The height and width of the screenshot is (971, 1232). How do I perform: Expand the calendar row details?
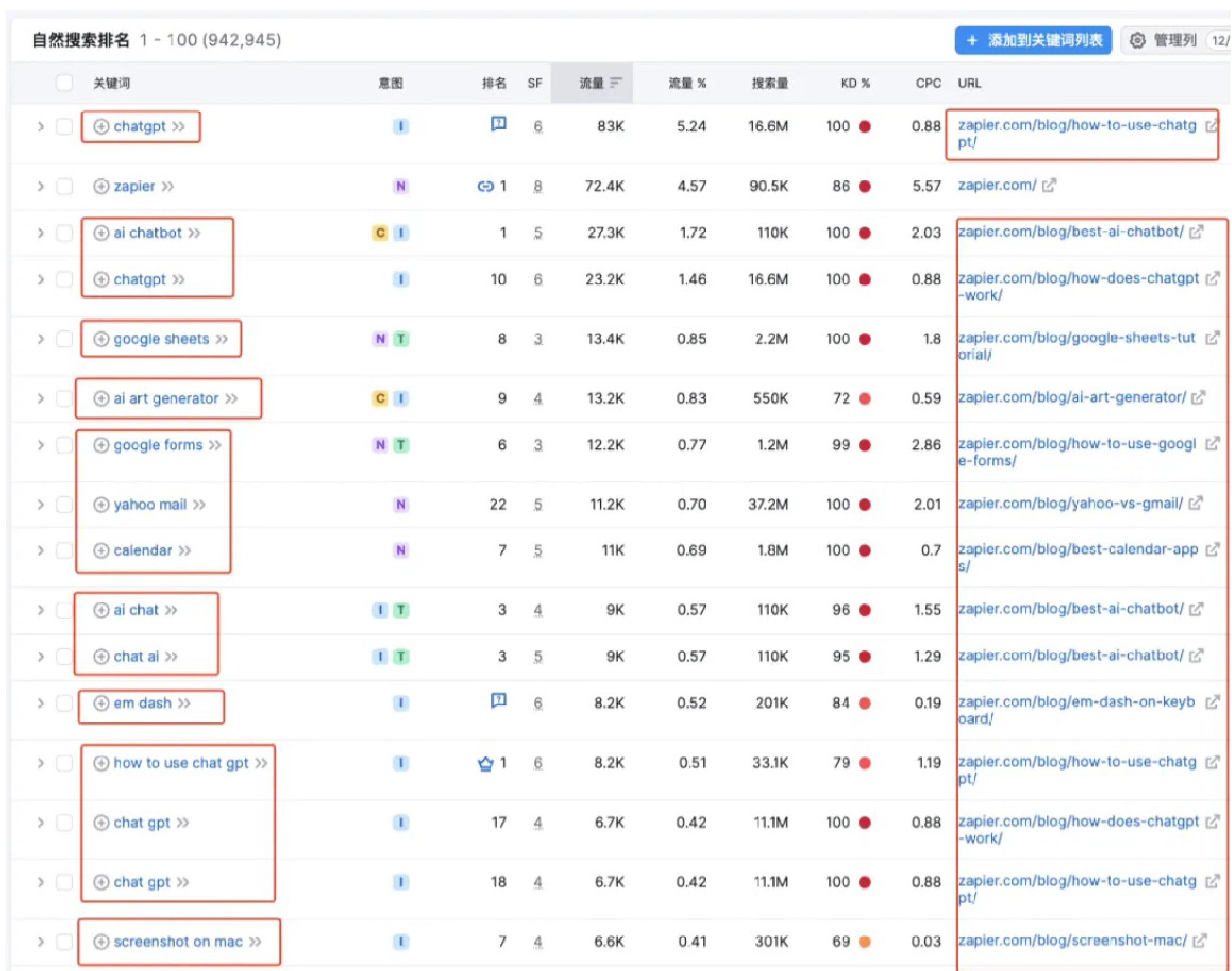click(x=40, y=551)
